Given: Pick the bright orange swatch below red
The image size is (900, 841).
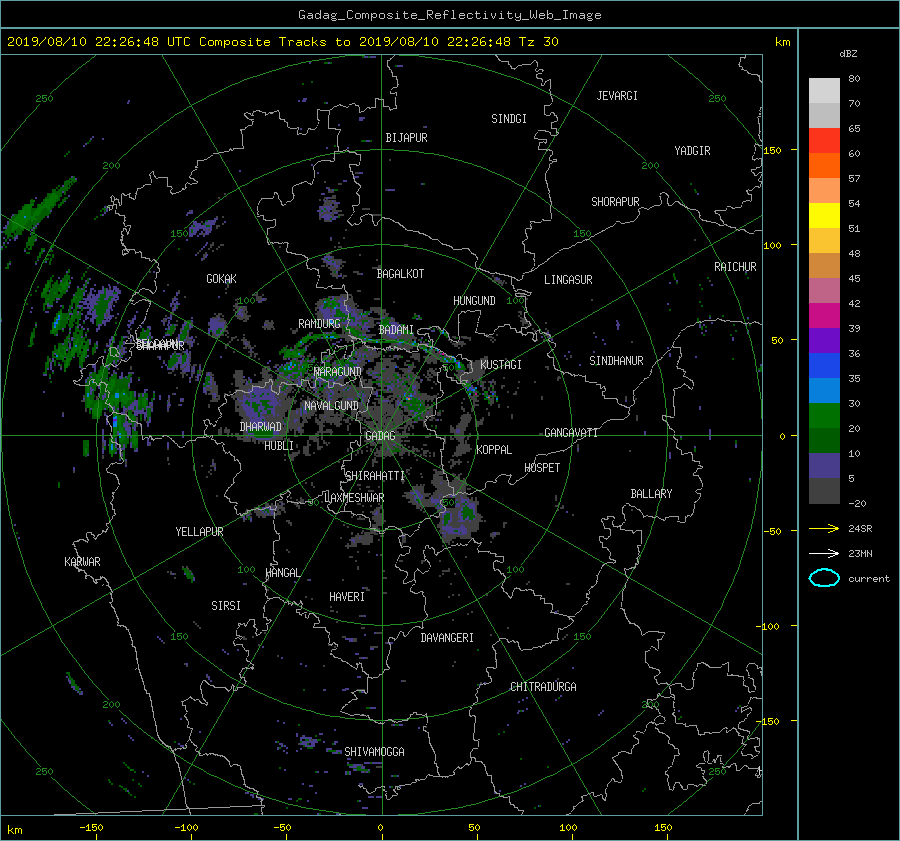Looking at the screenshot, I should tap(824, 165).
